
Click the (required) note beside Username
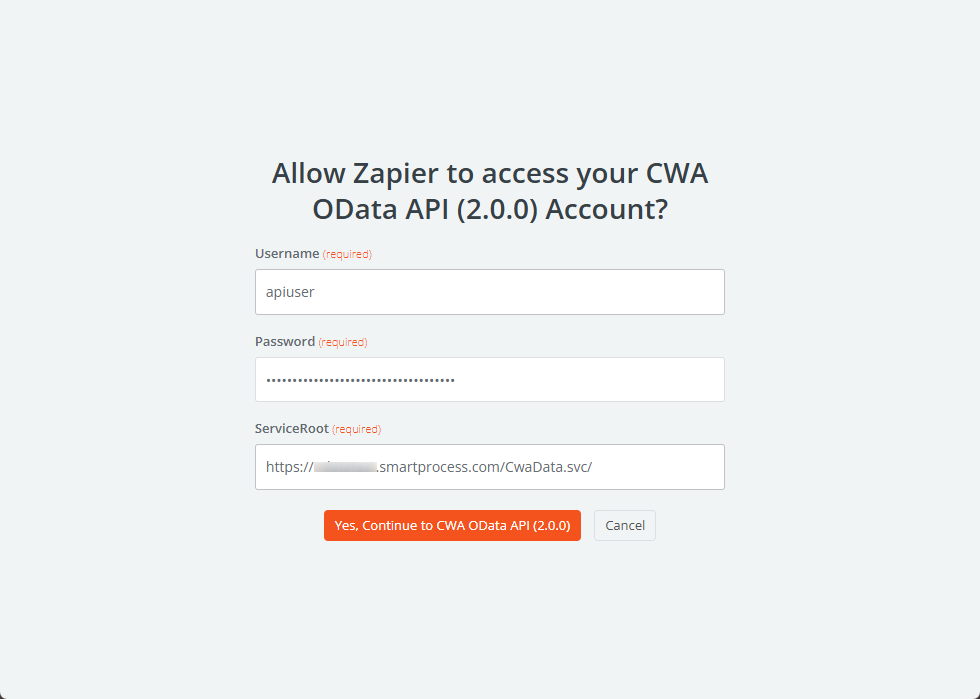[x=347, y=255]
